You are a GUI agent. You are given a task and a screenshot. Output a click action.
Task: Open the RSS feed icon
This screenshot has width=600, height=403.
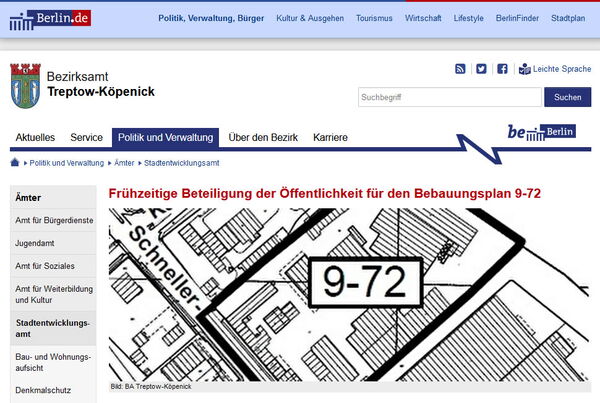460,69
